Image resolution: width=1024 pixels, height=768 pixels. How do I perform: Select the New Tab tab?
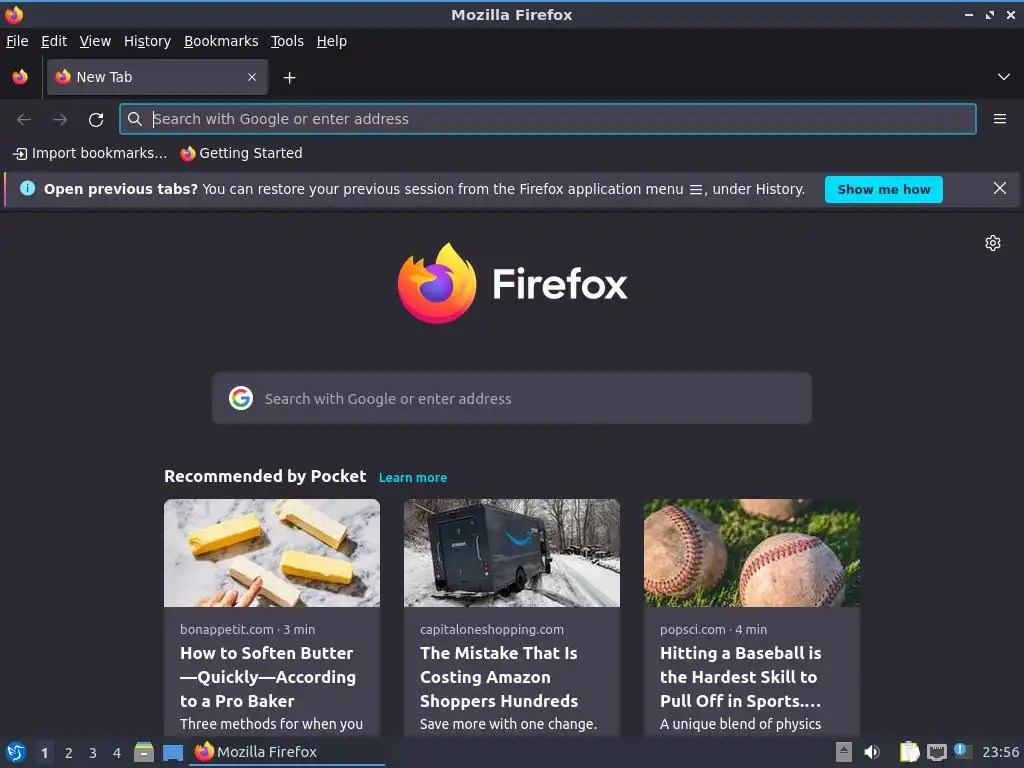tap(157, 77)
